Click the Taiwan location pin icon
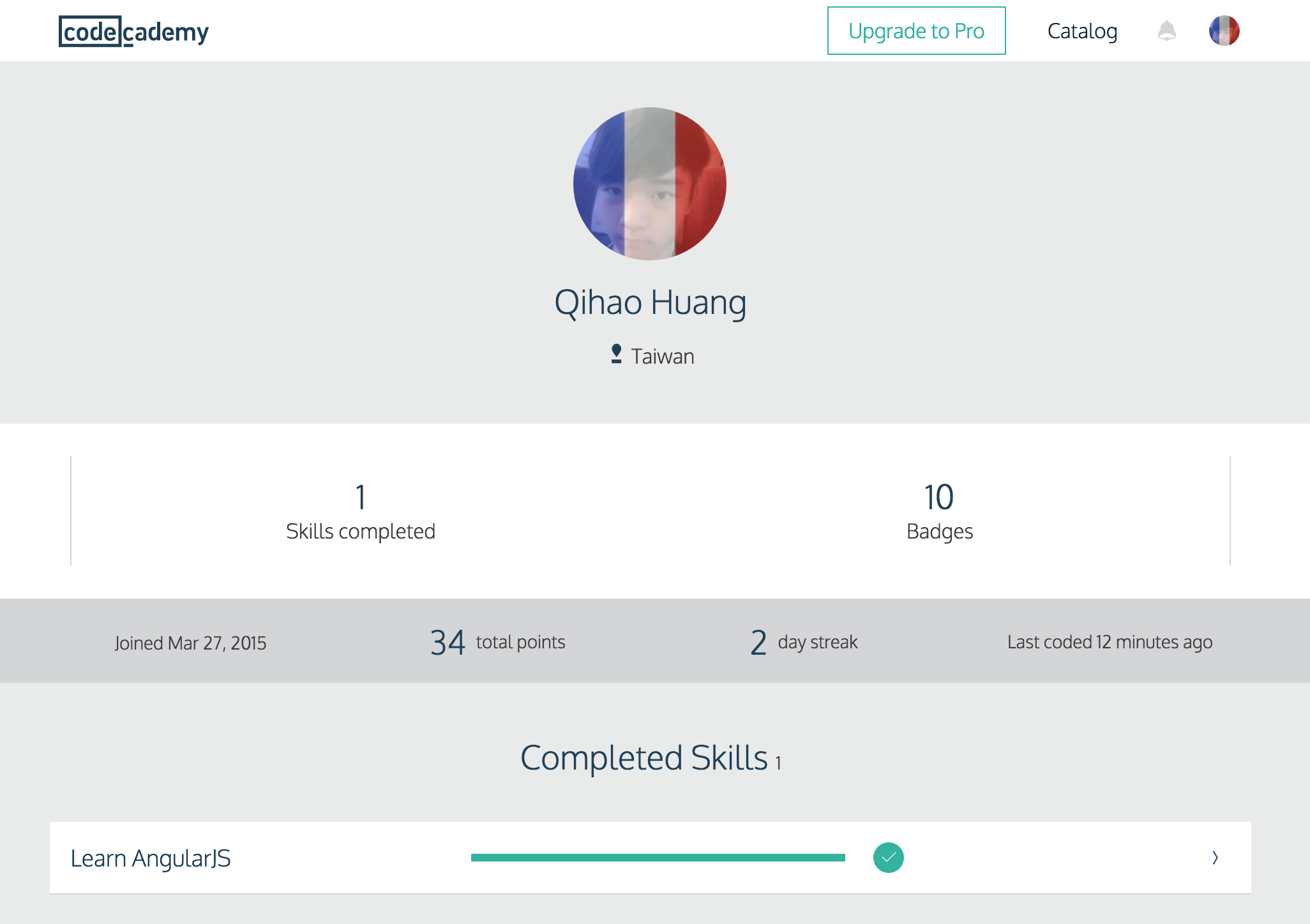The height and width of the screenshot is (924, 1310). coord(616,354)
